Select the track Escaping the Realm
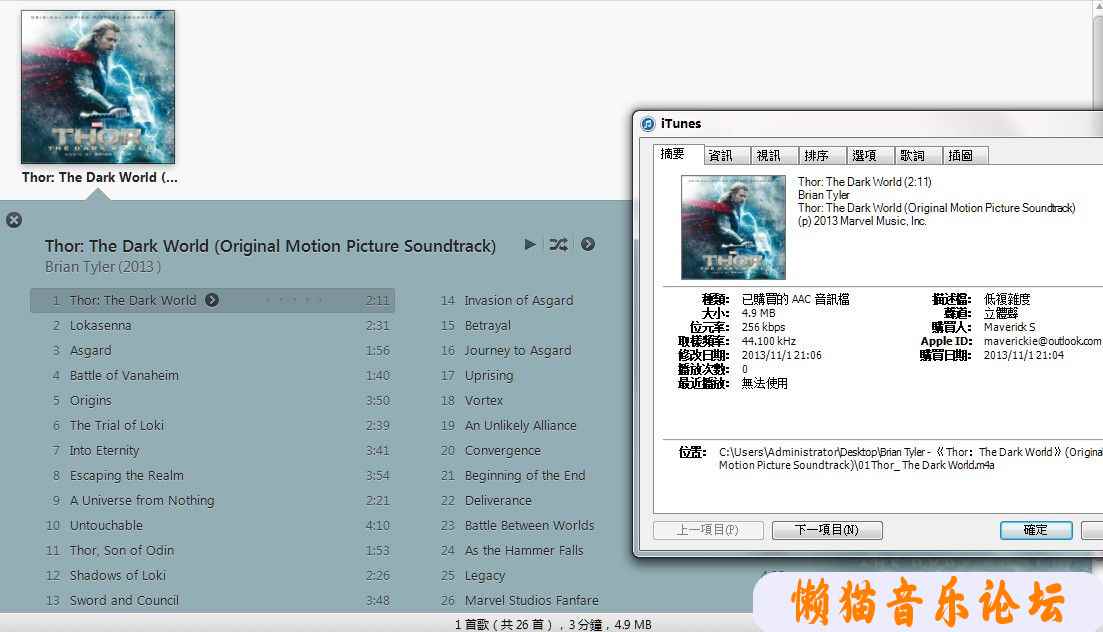The image size is (1103, 632). 212,476
